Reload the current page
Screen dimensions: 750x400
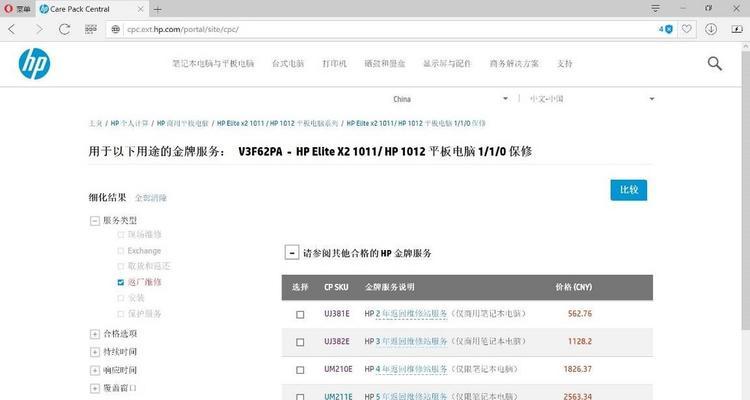coord(65,29)
